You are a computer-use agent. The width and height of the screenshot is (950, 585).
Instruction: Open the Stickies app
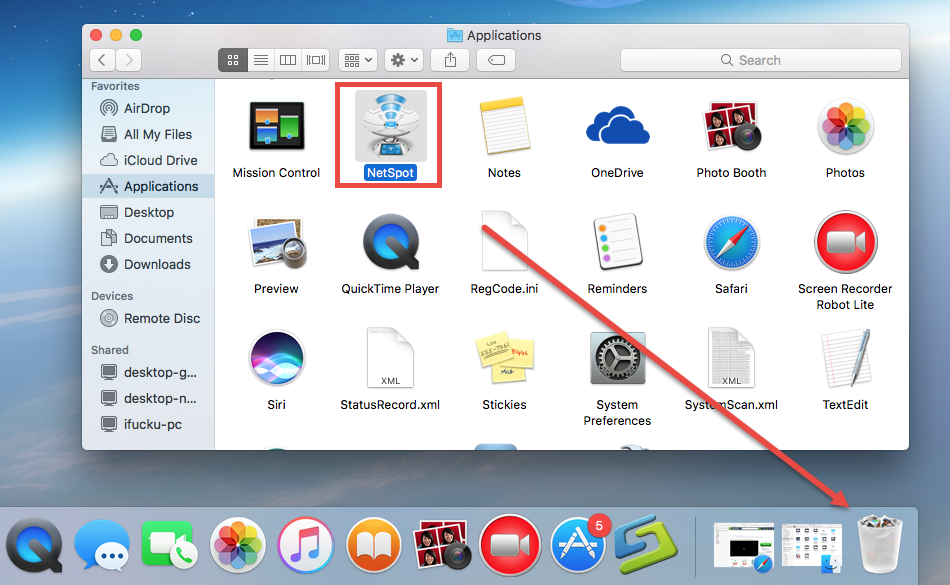pyautogui.click(x=504, y=358)
